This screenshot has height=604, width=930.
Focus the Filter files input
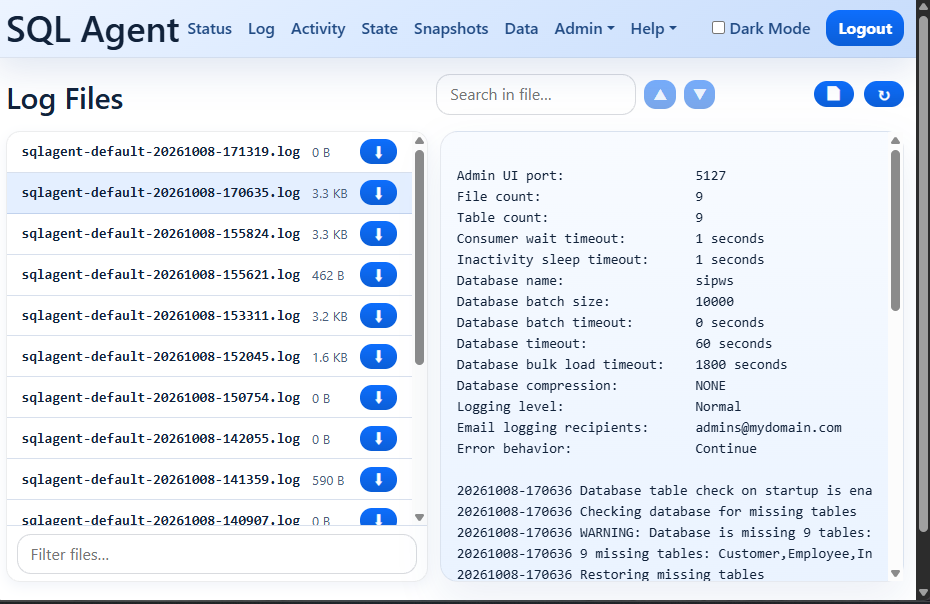point(217,554)
